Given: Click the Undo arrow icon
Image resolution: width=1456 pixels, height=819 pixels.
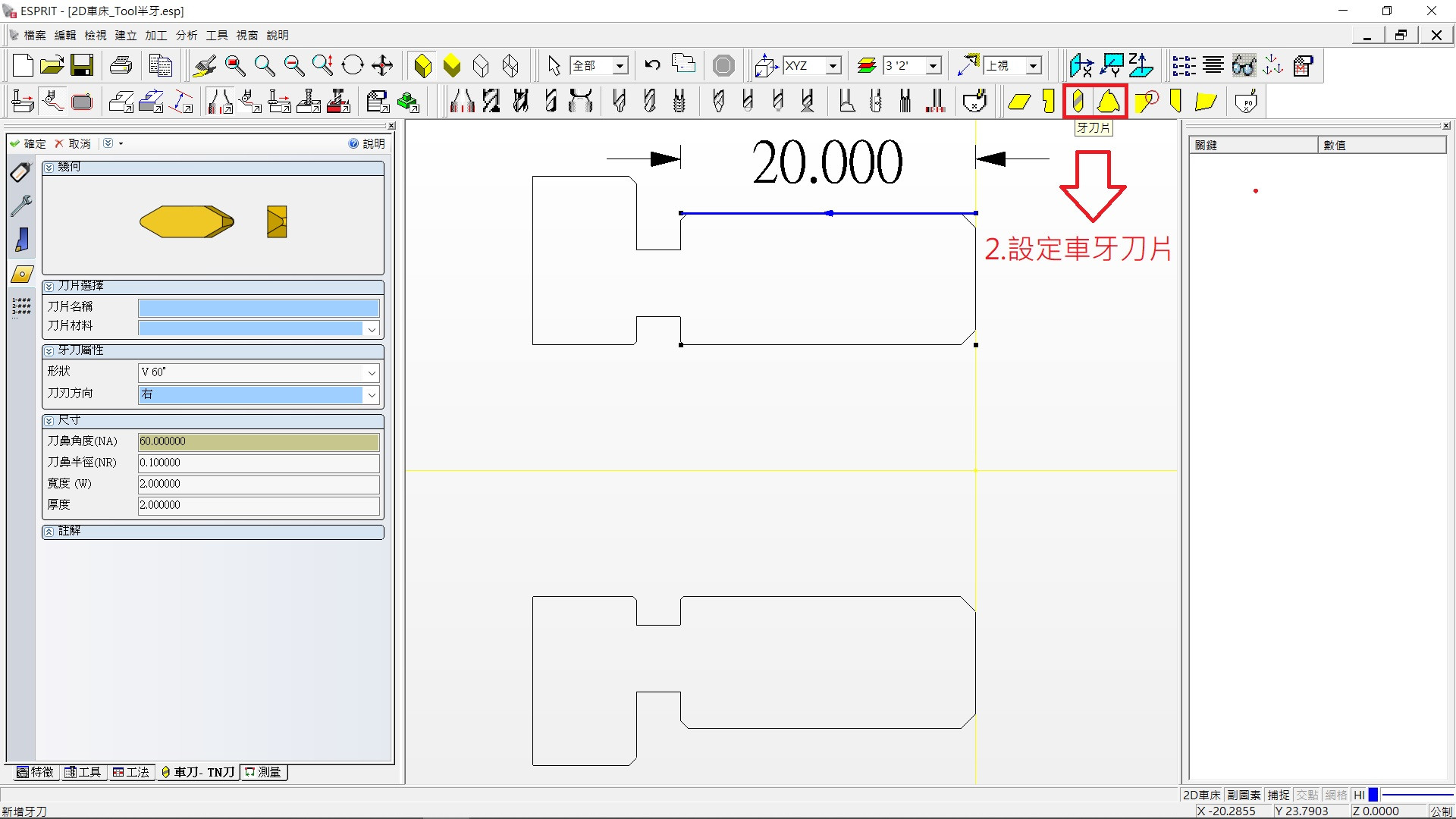Looking at the screenshot, I should (652, 66).
